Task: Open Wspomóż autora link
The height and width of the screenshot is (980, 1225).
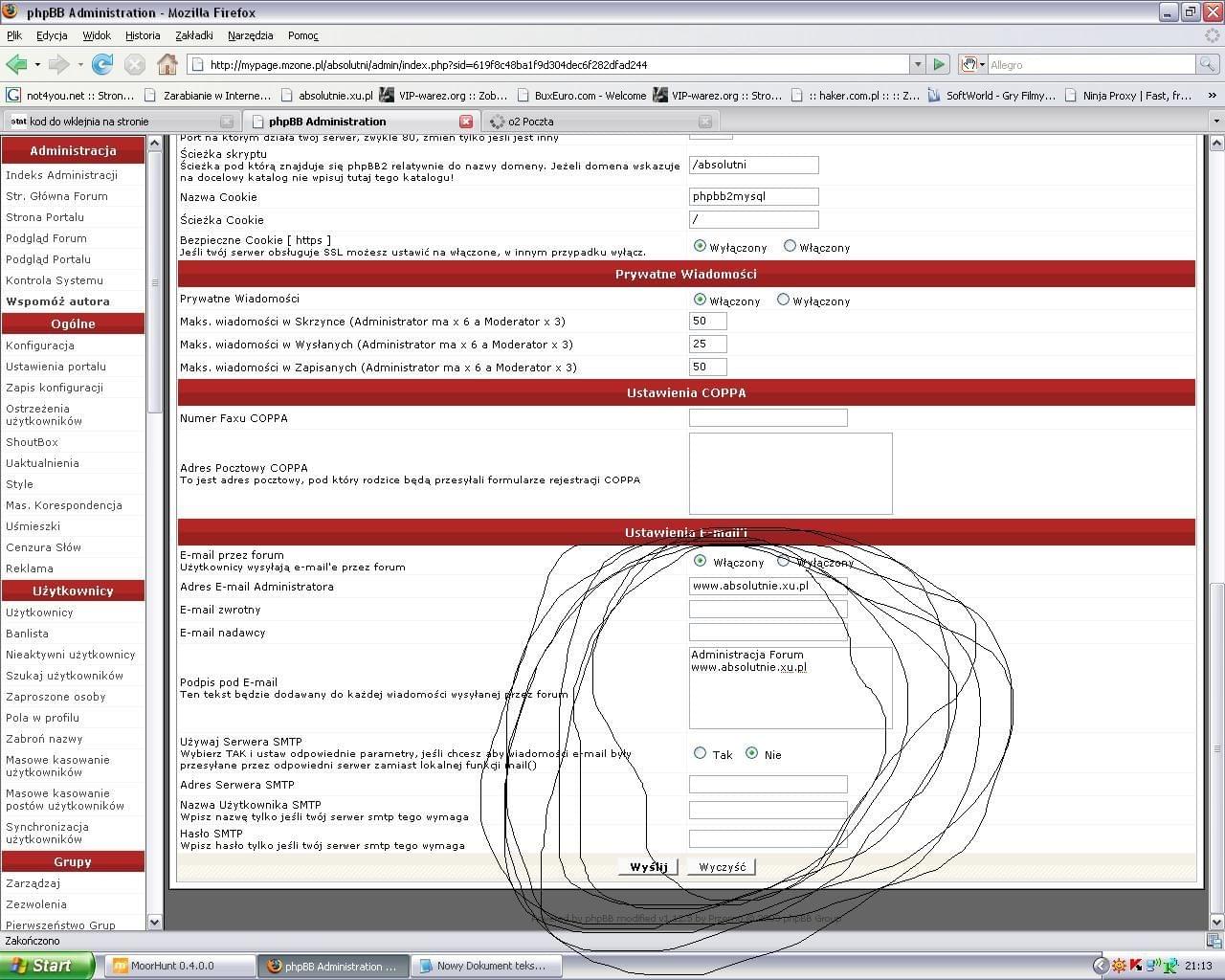Action: pos(57,301)
